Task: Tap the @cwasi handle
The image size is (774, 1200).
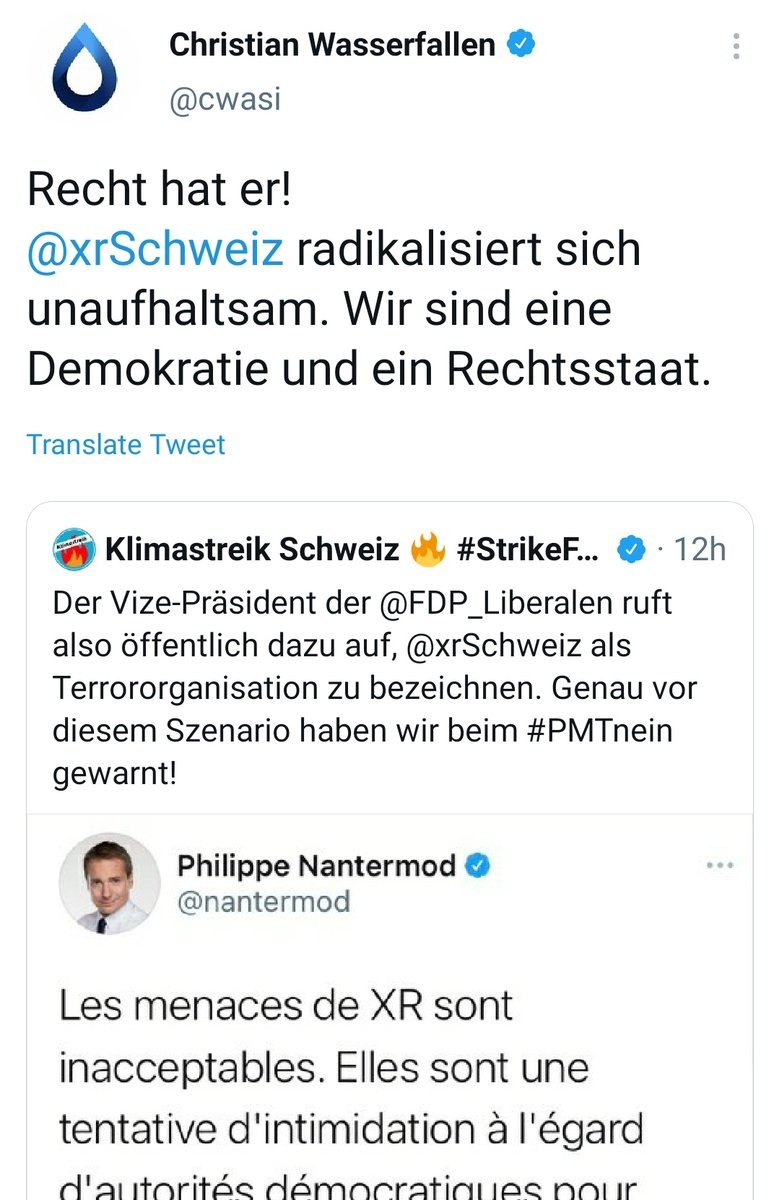Action: point(225,101)
